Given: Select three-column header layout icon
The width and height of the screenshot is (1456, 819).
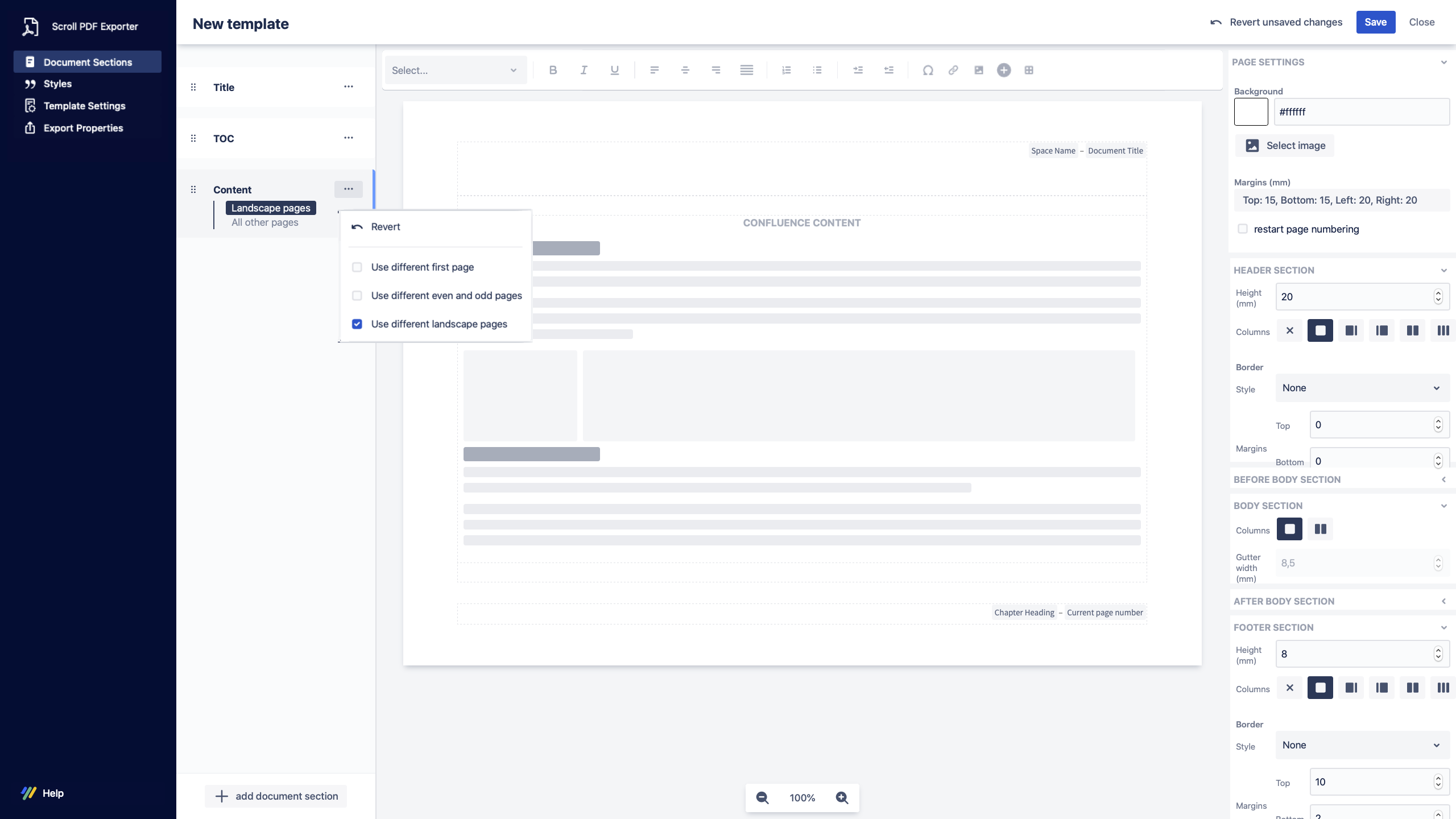Looking at the screenshot, I should 1442,330.
